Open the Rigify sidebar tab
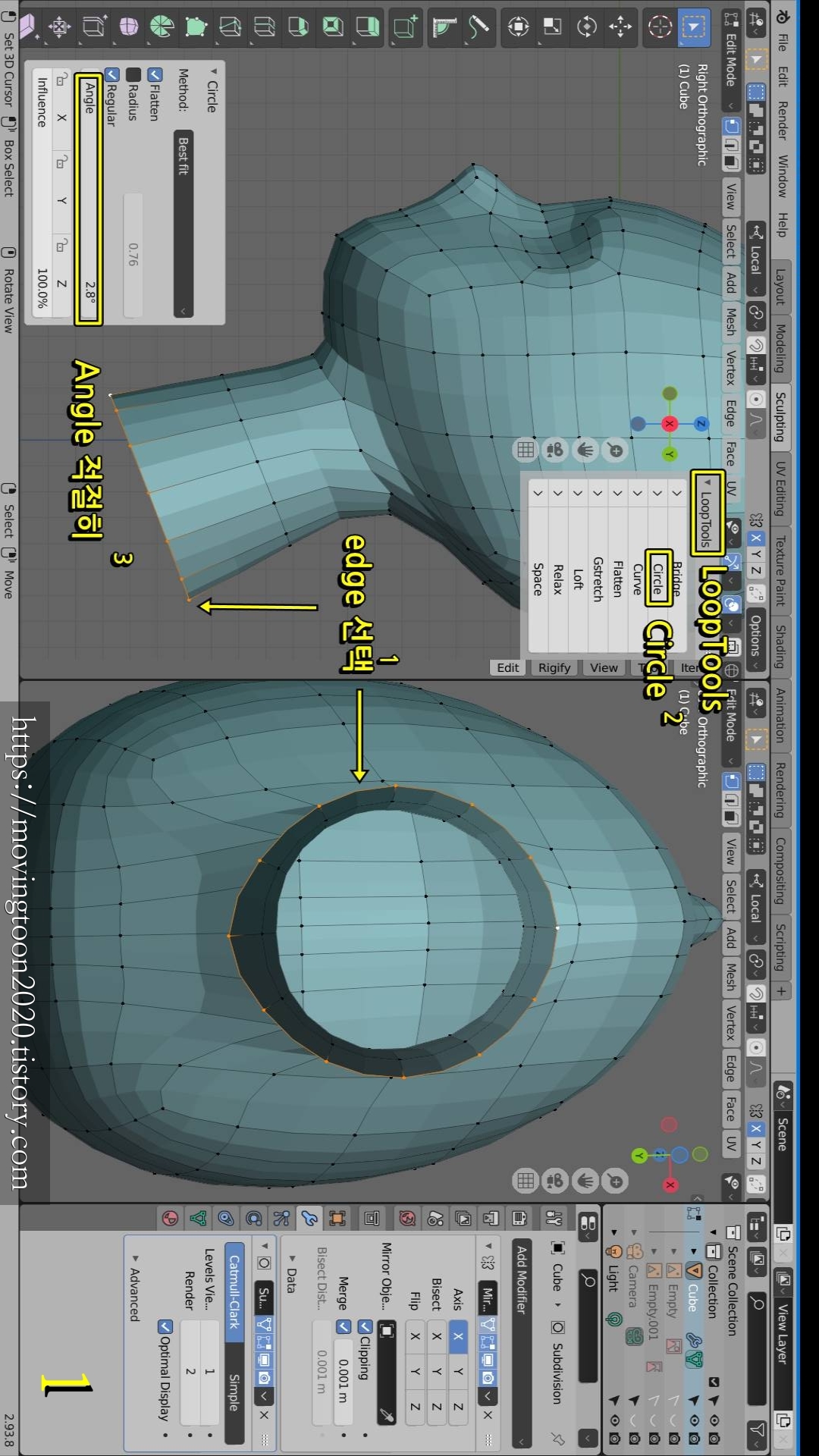The image size is (819, 1456). [x=554, y=667]
